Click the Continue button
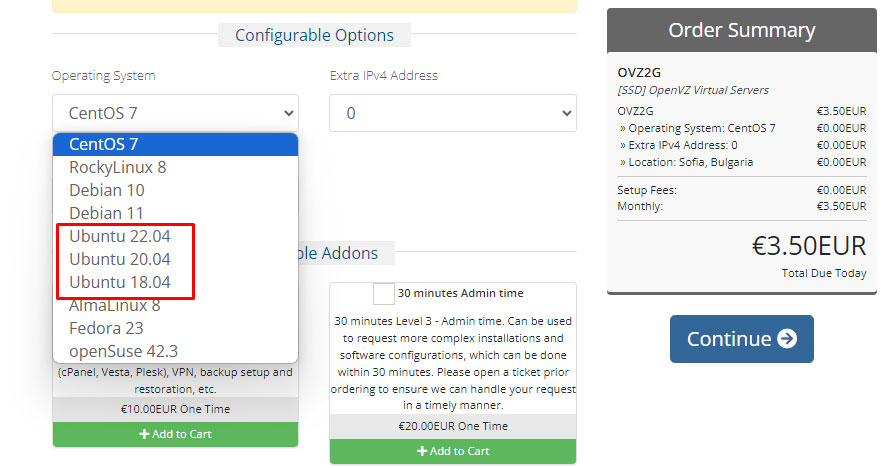The height and width of the screenshot is (468, 892). [742, 339]
